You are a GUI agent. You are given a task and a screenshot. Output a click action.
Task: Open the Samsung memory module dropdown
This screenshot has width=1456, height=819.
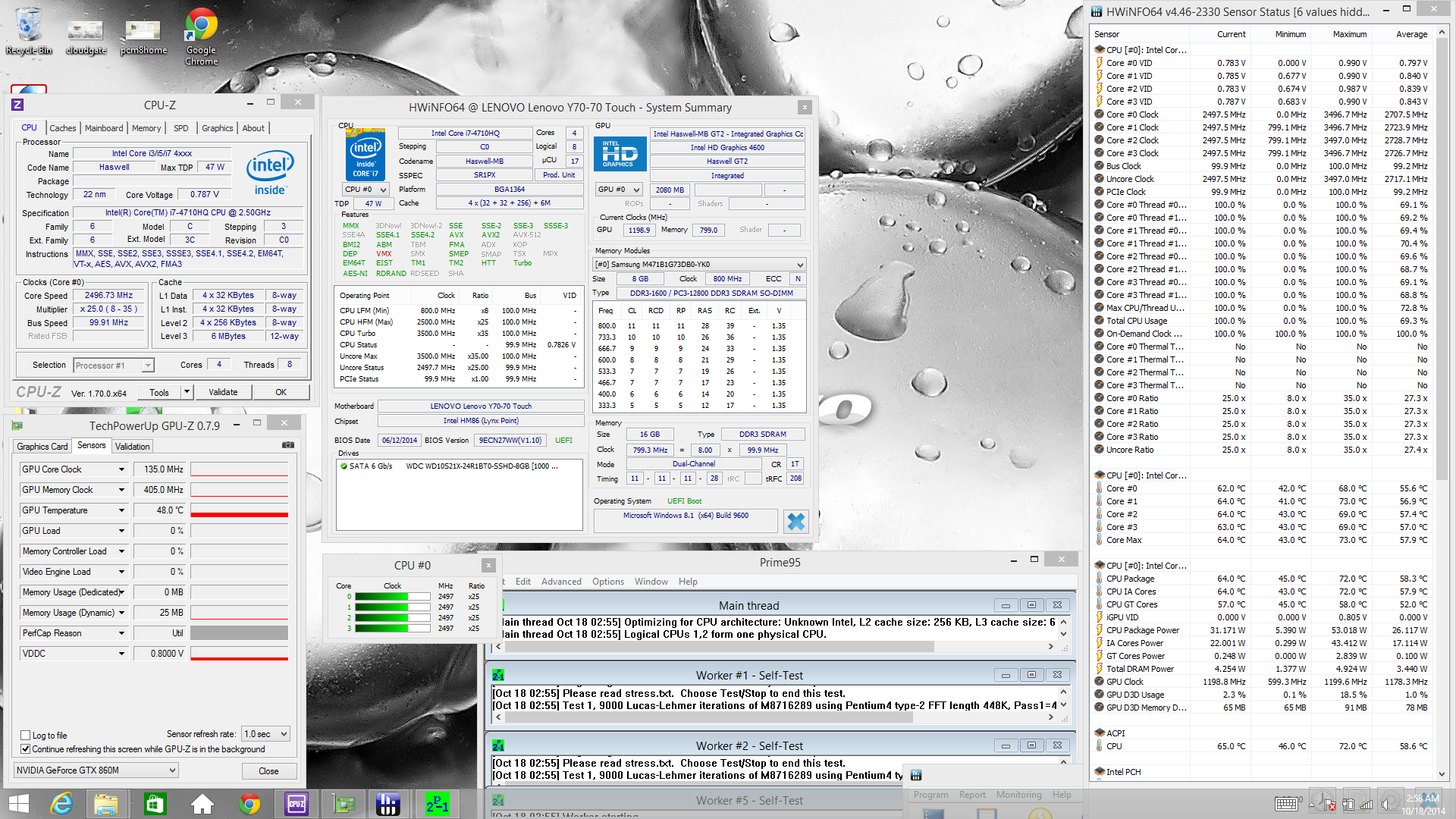698,265
